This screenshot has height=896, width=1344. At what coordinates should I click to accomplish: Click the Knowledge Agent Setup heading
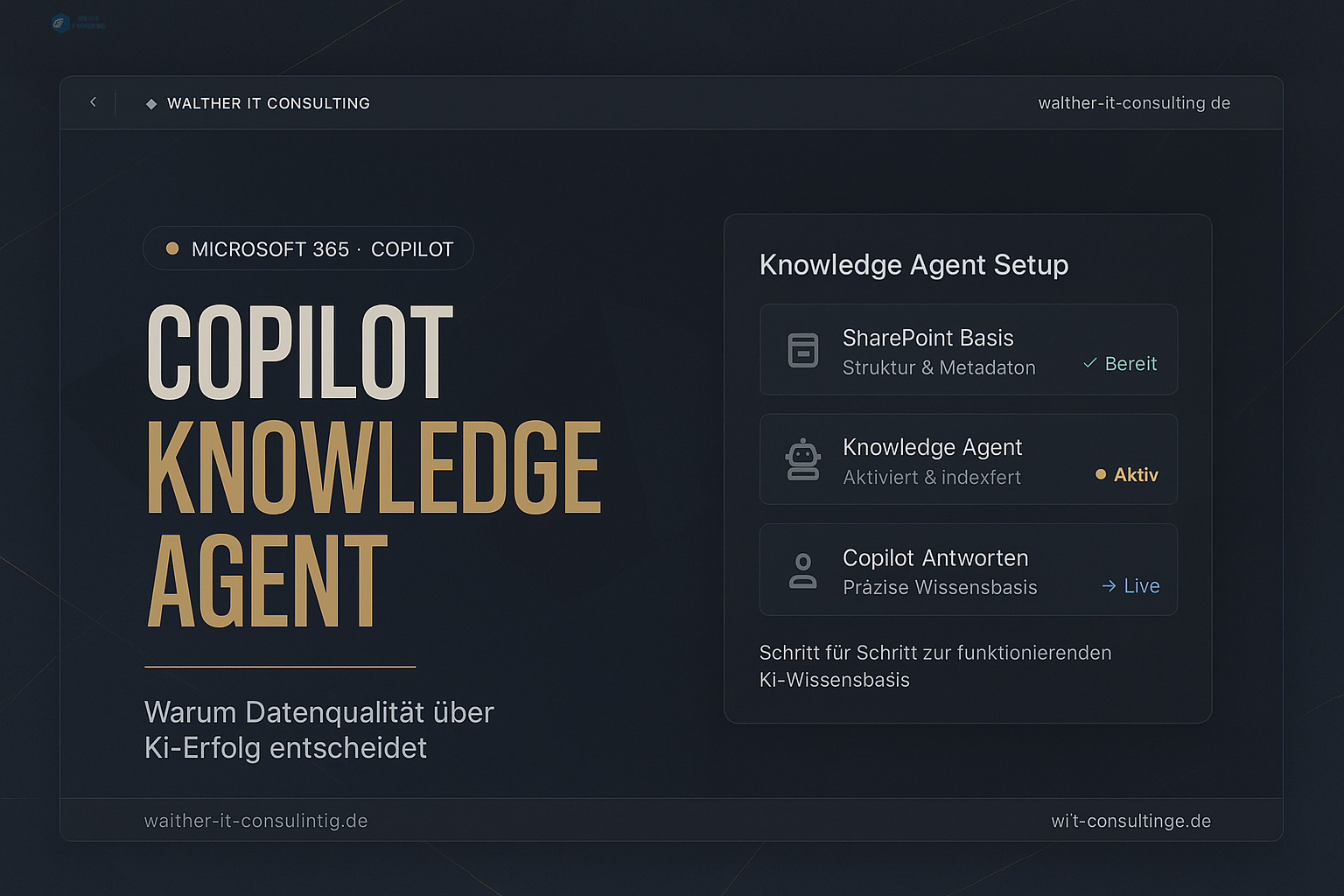coord(913,264)
